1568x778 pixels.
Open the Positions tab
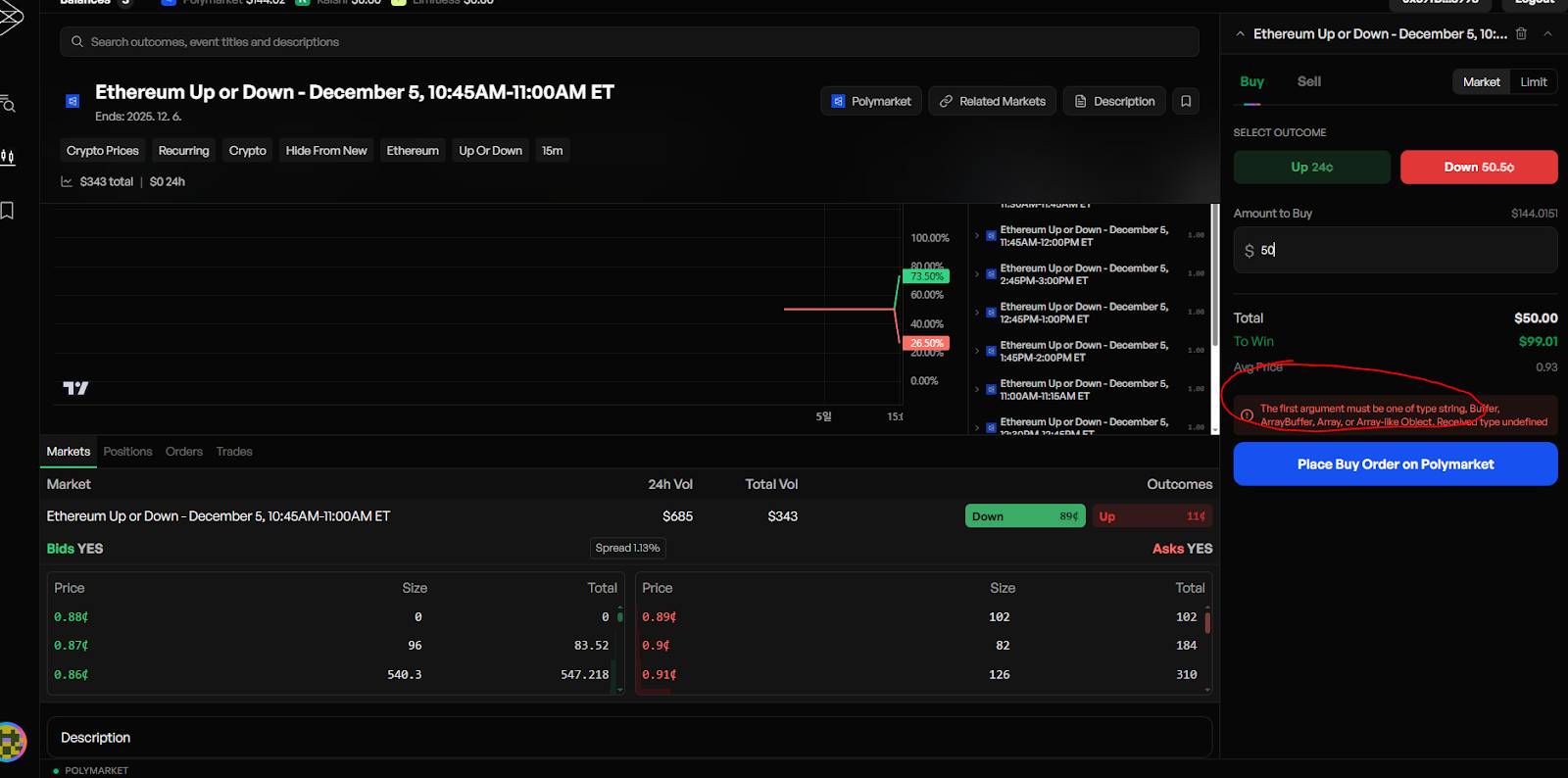(127, 452)
